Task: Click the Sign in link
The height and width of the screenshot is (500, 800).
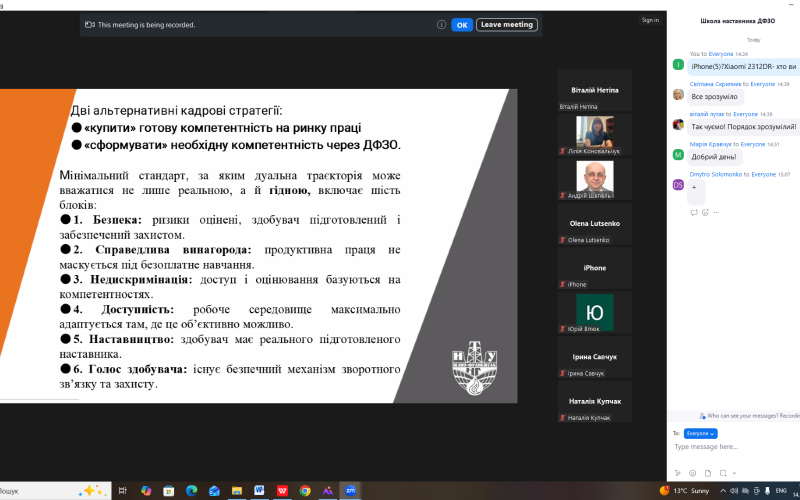Action: coord(650,20)
